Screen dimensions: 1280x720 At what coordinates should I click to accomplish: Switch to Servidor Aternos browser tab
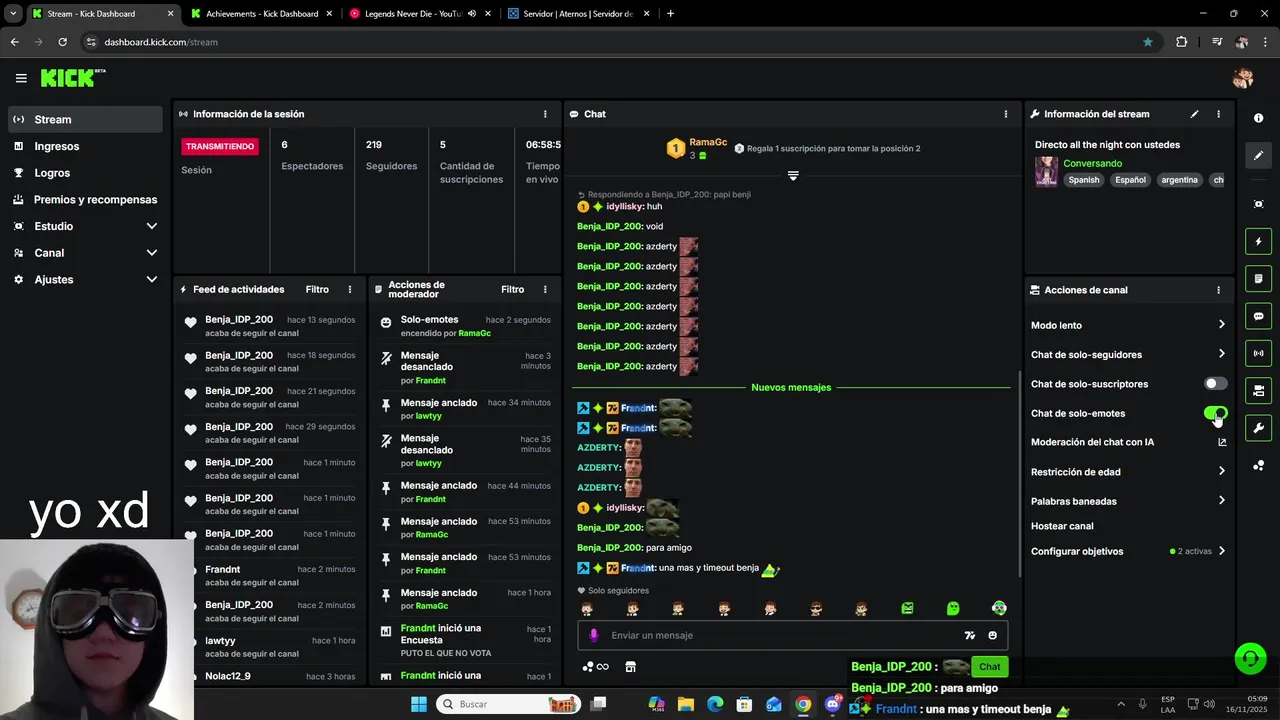[577, 14]
